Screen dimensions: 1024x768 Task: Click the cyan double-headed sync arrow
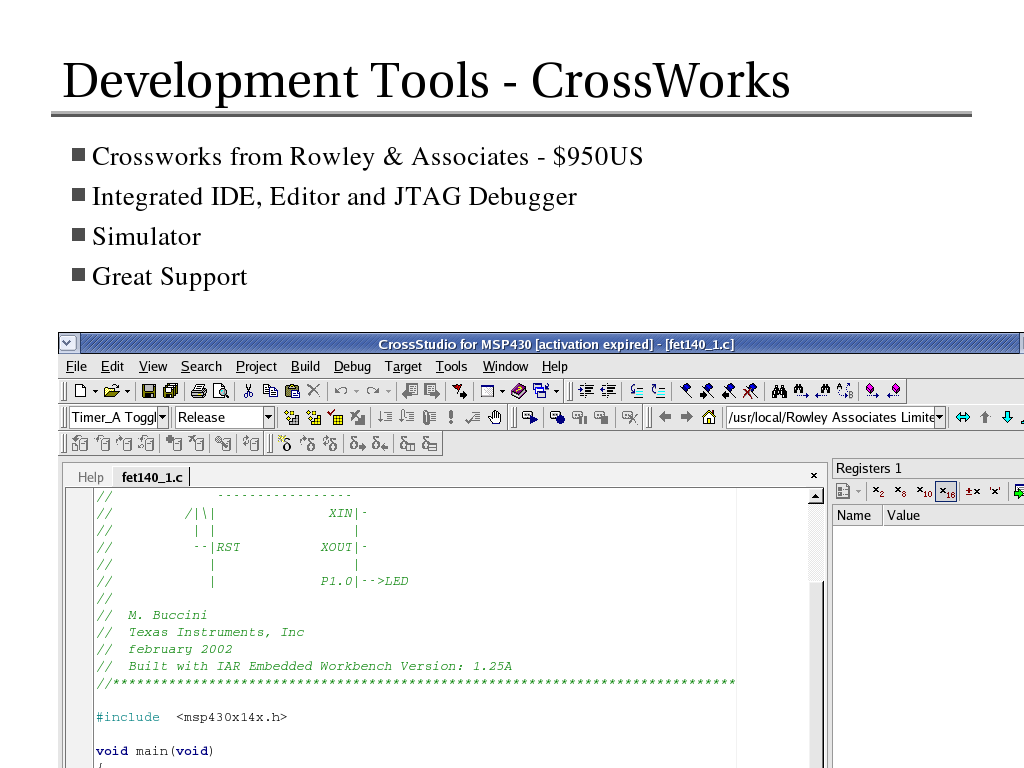[963, 417]
